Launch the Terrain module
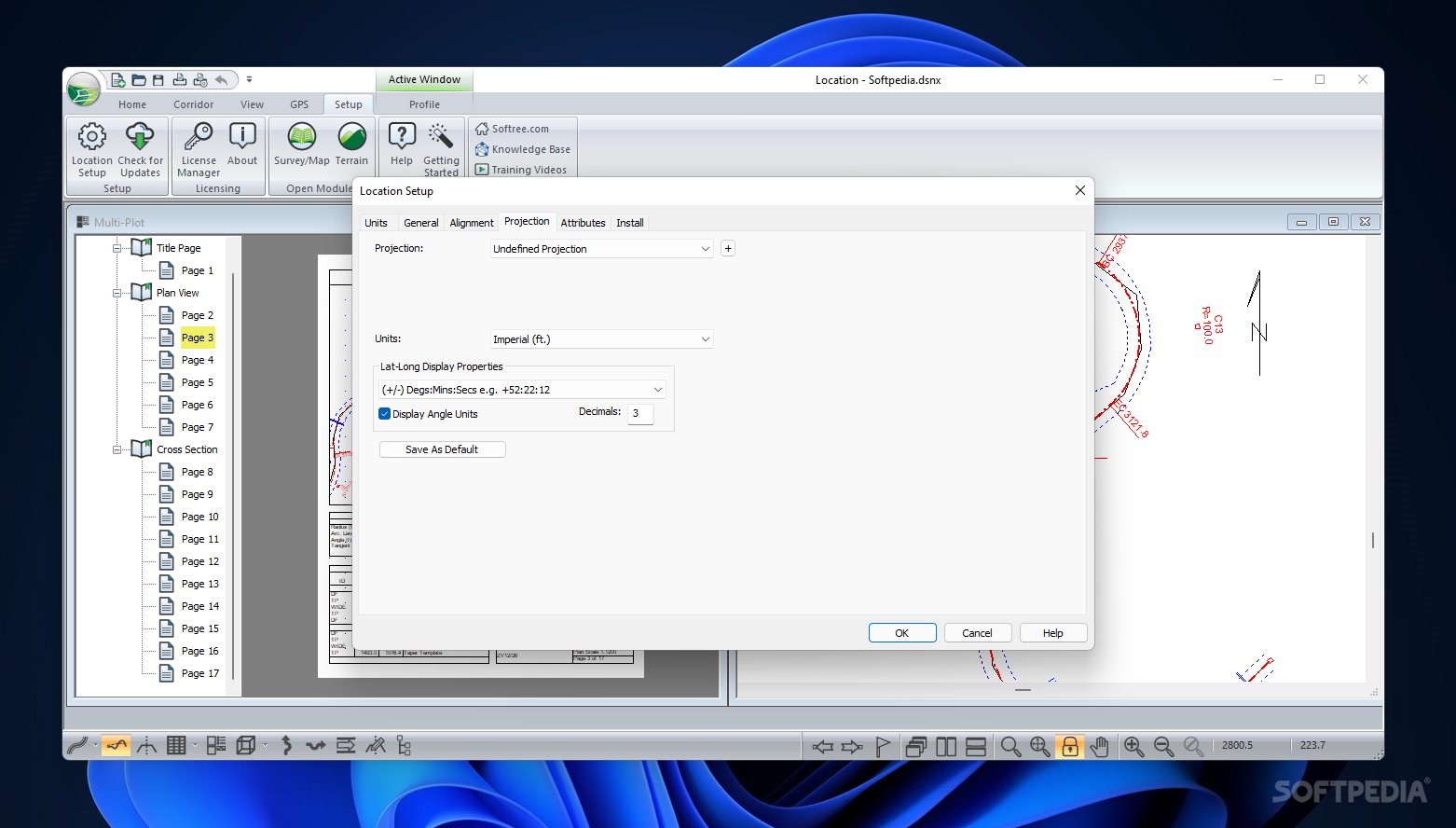 pyautogui.click(x=351, y=145)
